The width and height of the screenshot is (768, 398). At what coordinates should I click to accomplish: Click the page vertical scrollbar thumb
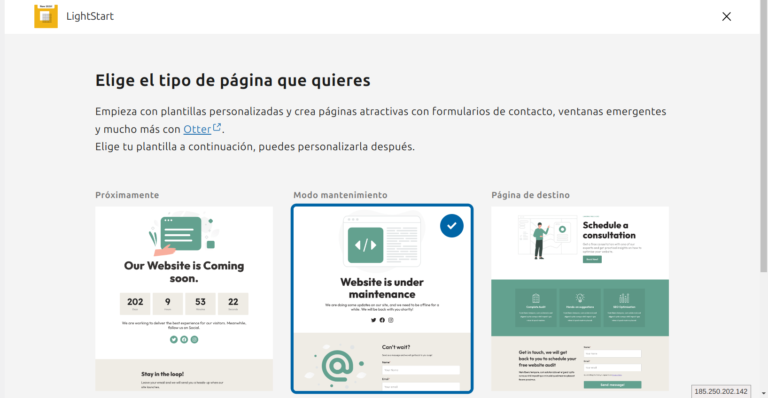(764, 137)
